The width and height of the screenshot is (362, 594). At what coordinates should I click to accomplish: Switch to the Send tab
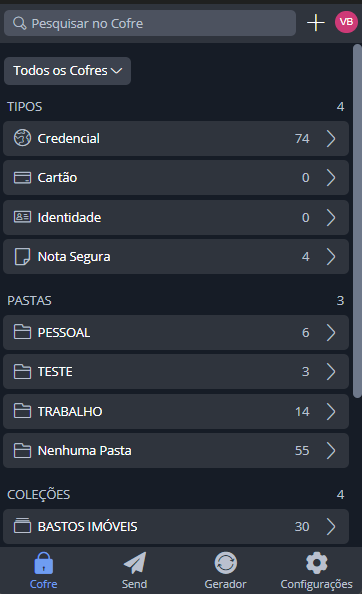[134, 571]
